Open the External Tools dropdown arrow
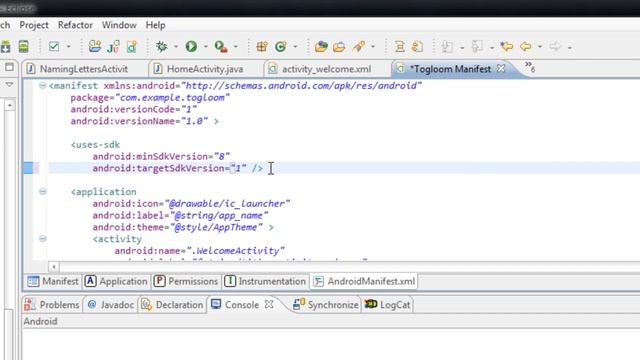Image resolution: width=640 pixels, height=360 pixels. pyautogui.click(x=236, y=47)
